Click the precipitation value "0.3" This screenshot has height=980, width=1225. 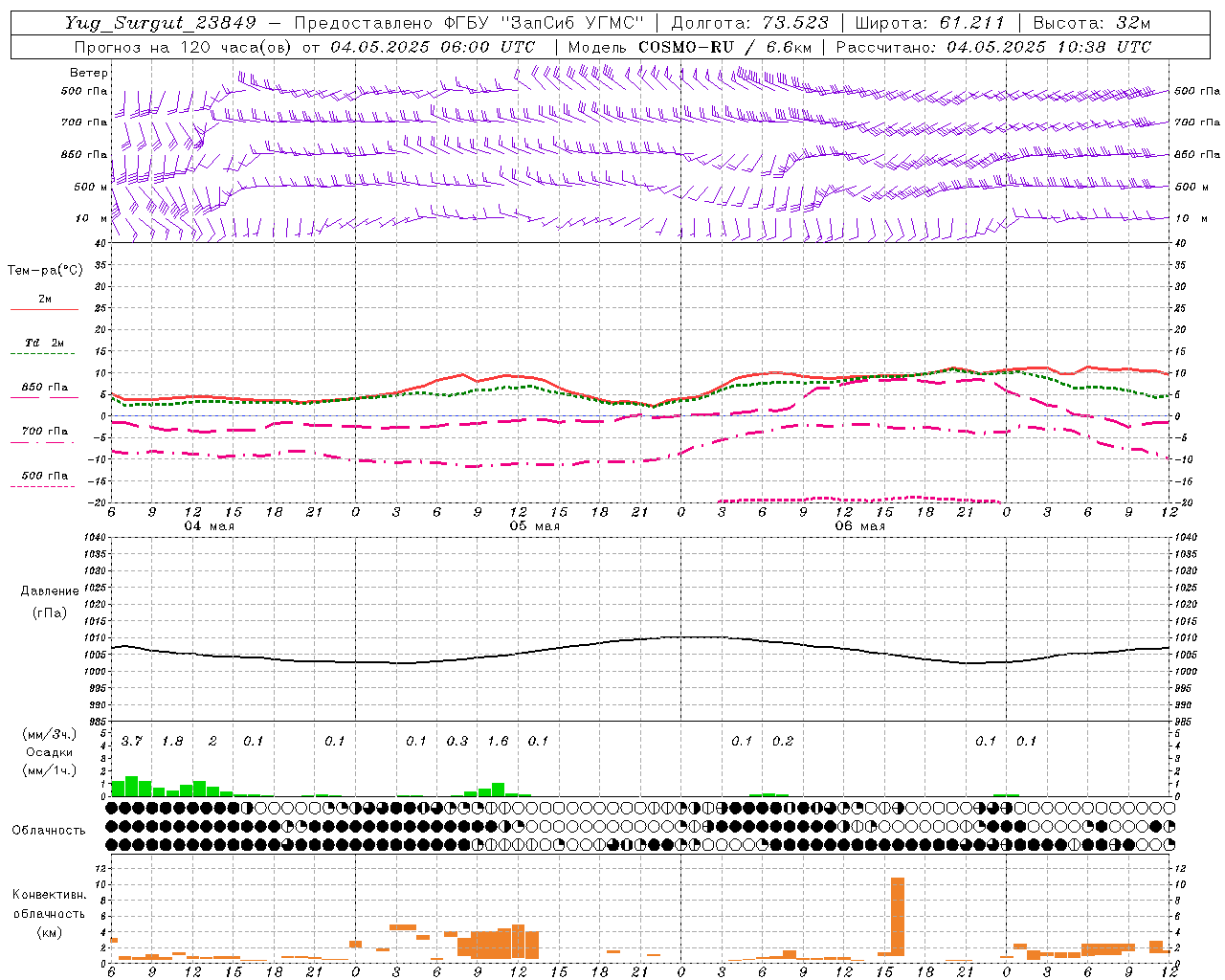click(x=457, y=741)
